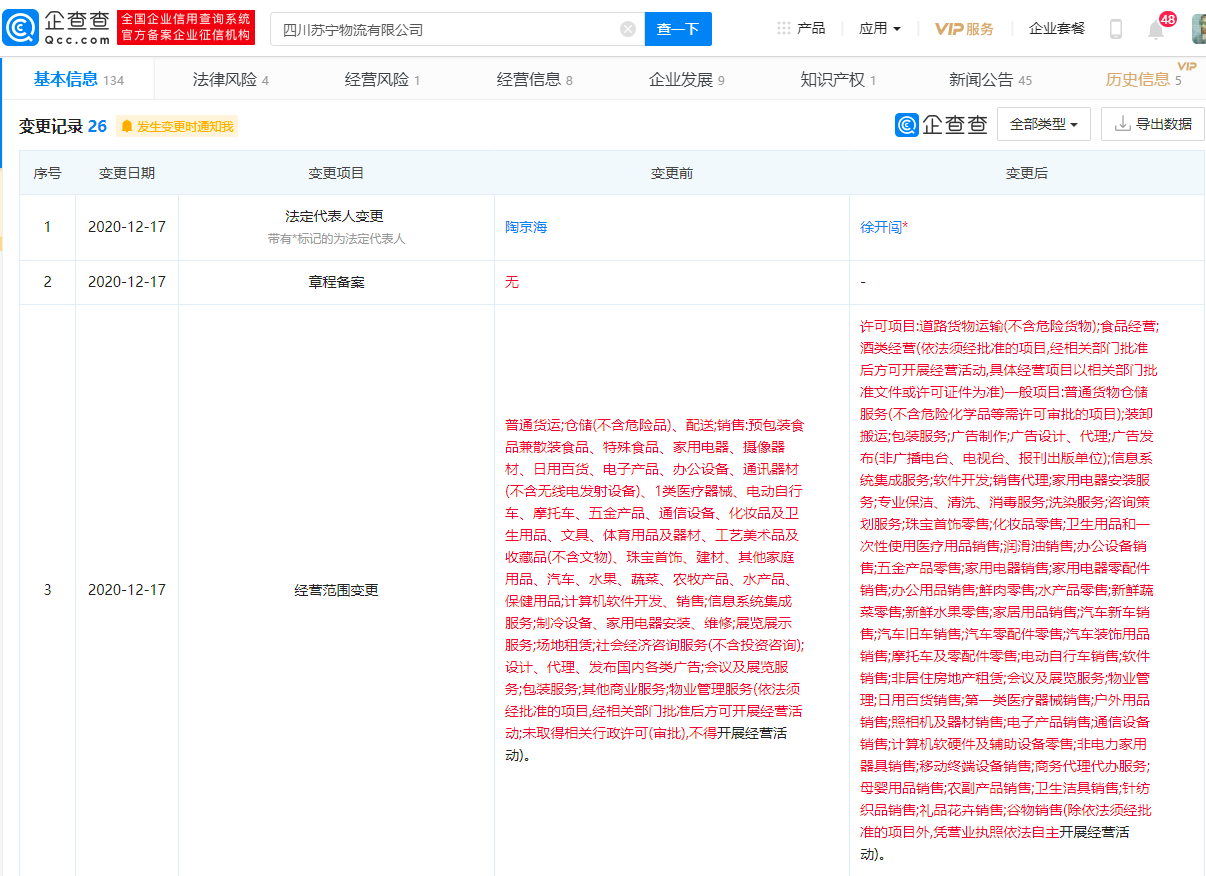The height and width of the screenshot is (876, 1206).
Task: Select the 法定代表人变更 cell
Action: point(336,227)
